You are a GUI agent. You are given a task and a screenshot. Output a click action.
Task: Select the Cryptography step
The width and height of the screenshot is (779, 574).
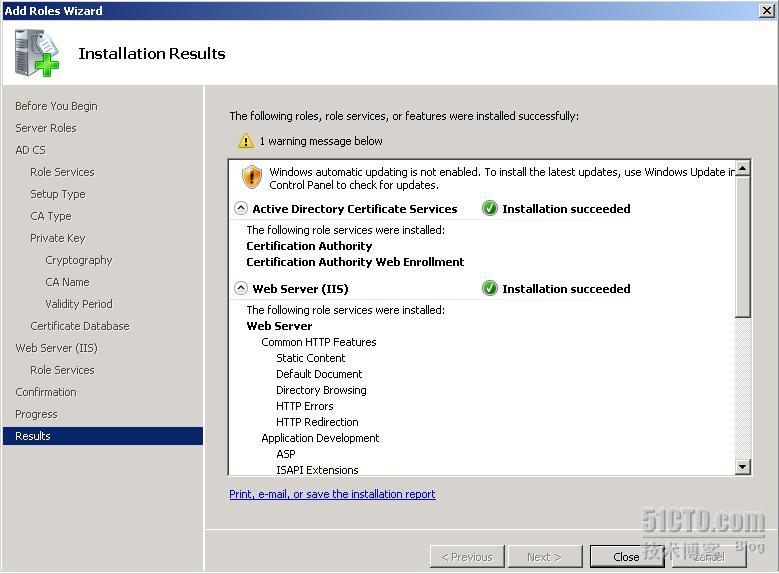(x=78, y=260)
